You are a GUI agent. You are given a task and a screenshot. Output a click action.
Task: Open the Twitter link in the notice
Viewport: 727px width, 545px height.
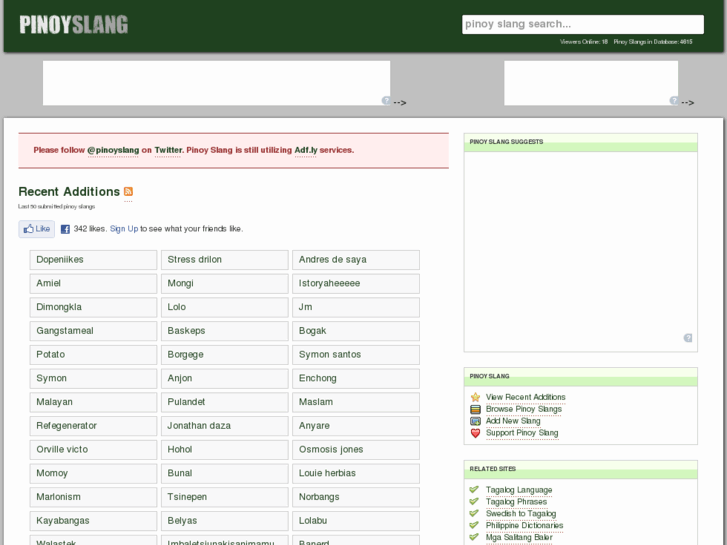pos(168,150)
